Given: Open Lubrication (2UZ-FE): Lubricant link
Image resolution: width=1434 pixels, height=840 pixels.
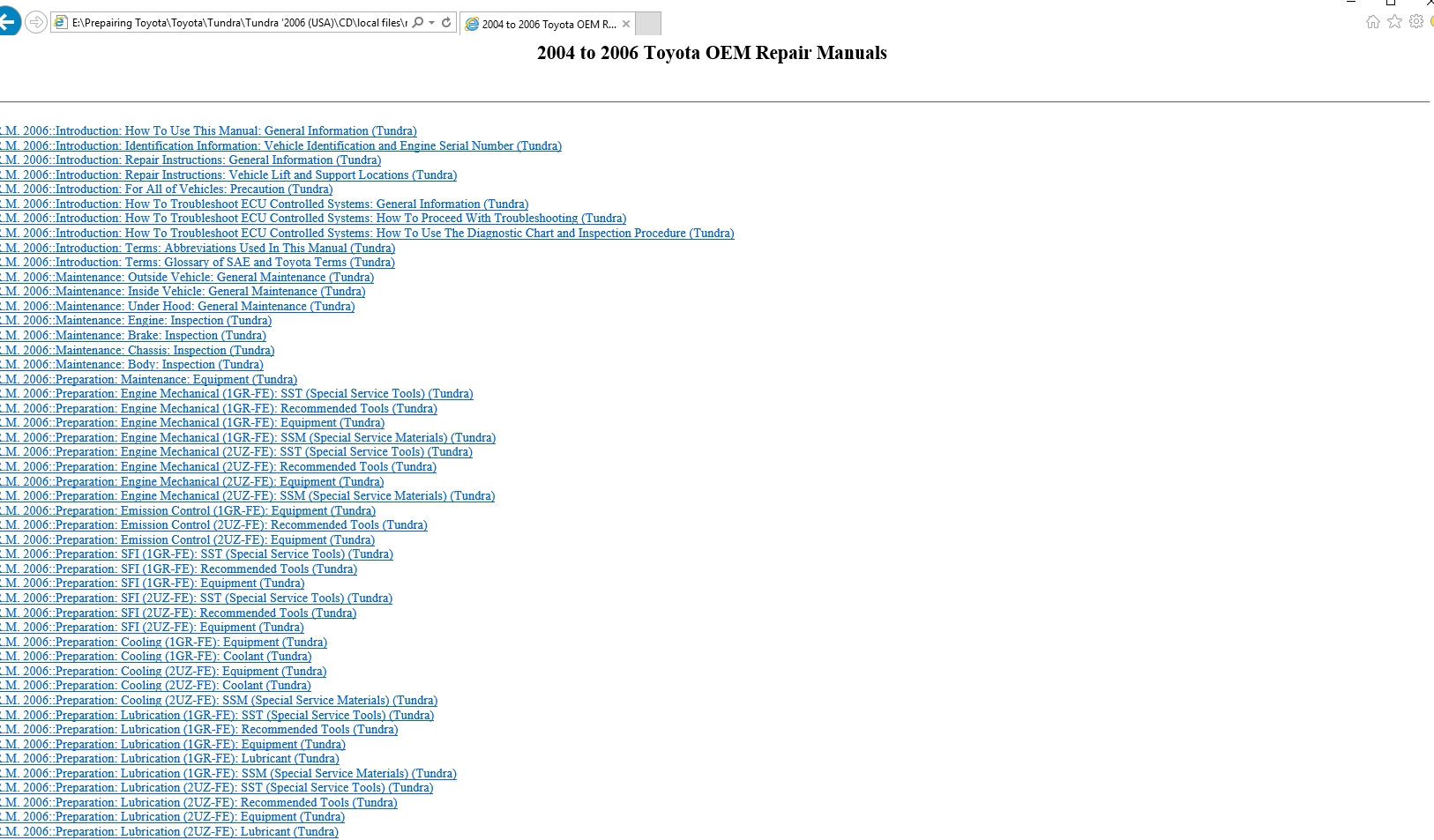Looking at the screenshot, I should click(169, 832).
